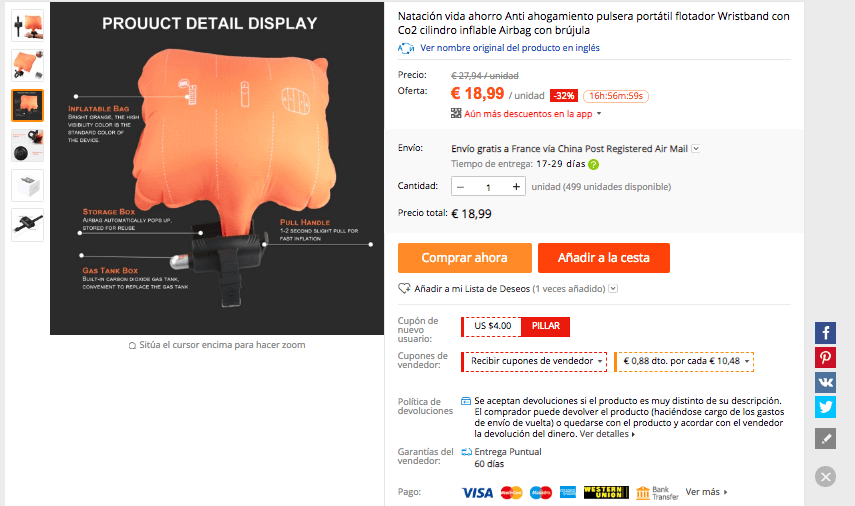Grab the coupon with PILLAR button
Image resolution: width=855 pixels, height=506 pixels.
(545, 326)
